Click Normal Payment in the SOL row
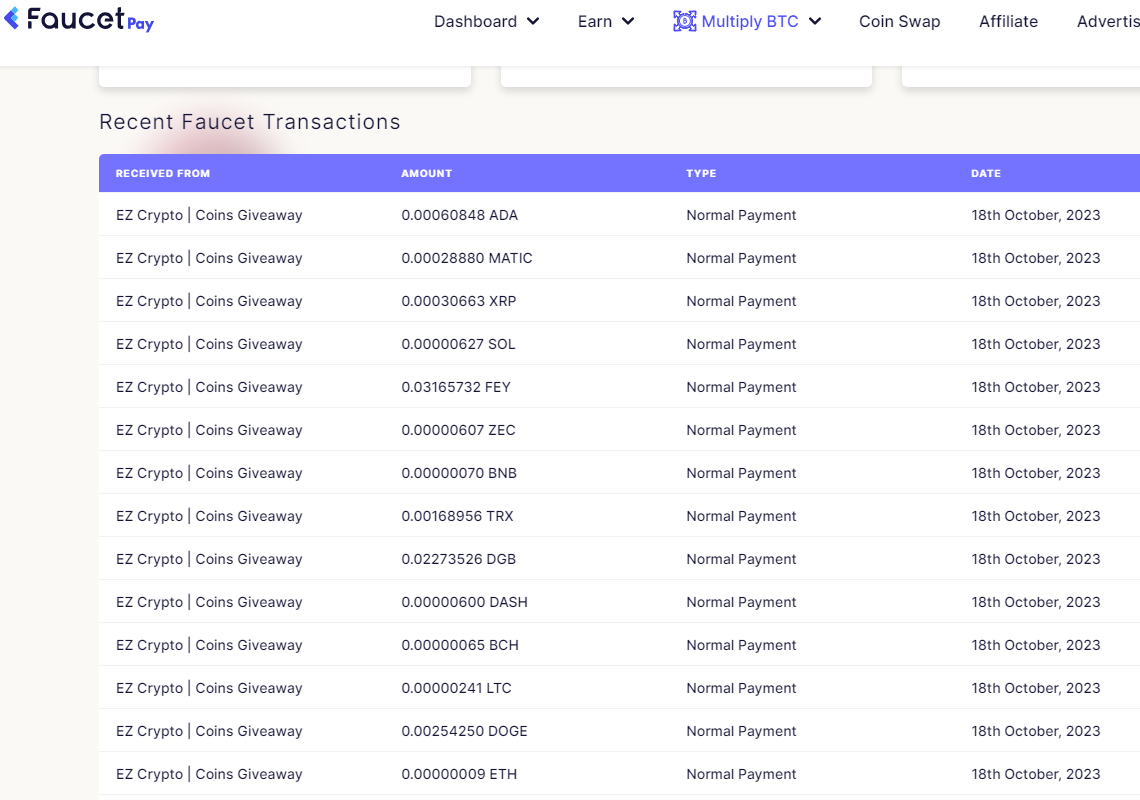Screen dimensions: 1140x800 click(x=742, y=344)
